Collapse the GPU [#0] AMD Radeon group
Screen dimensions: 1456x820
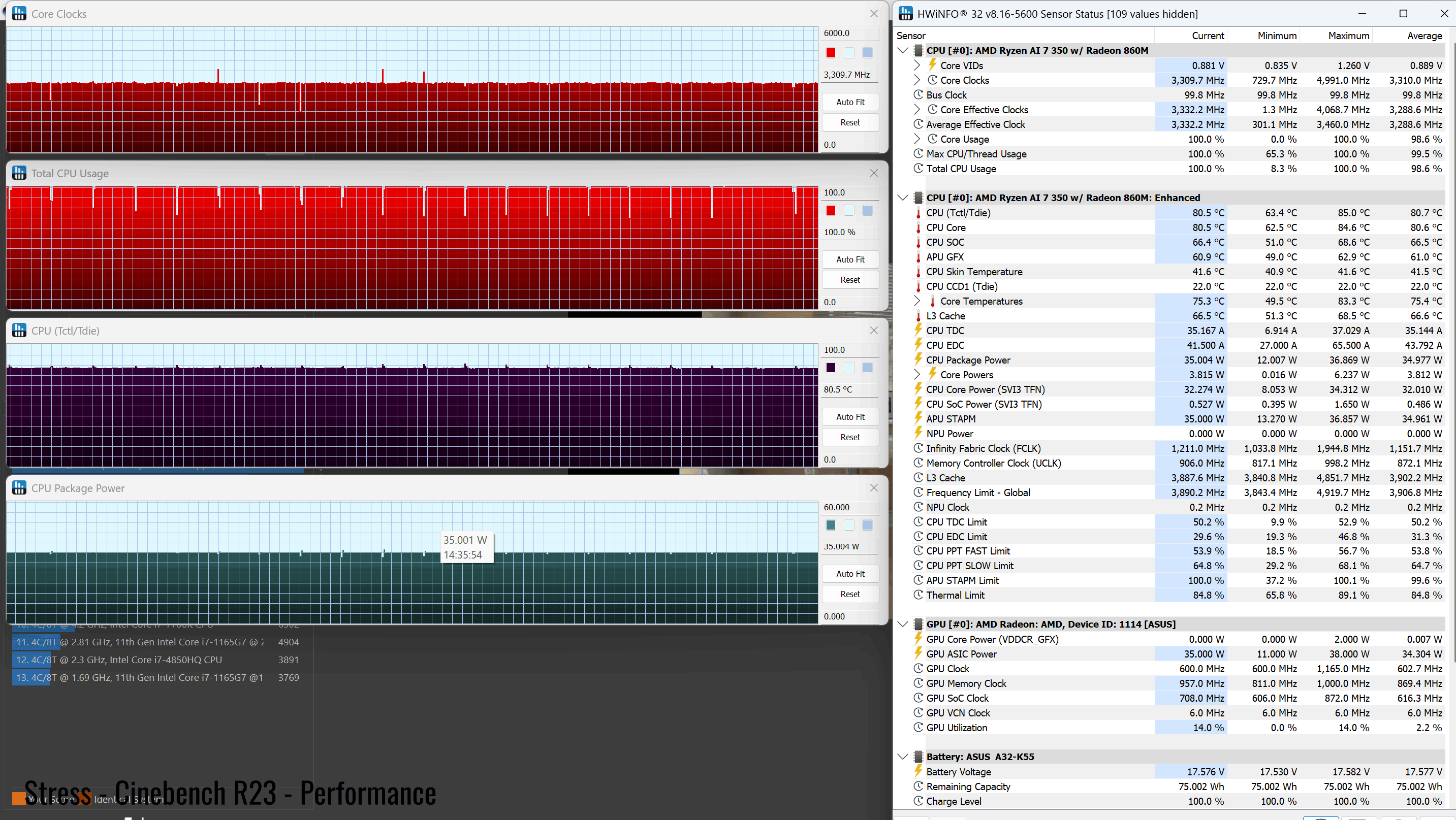[903, 624]
